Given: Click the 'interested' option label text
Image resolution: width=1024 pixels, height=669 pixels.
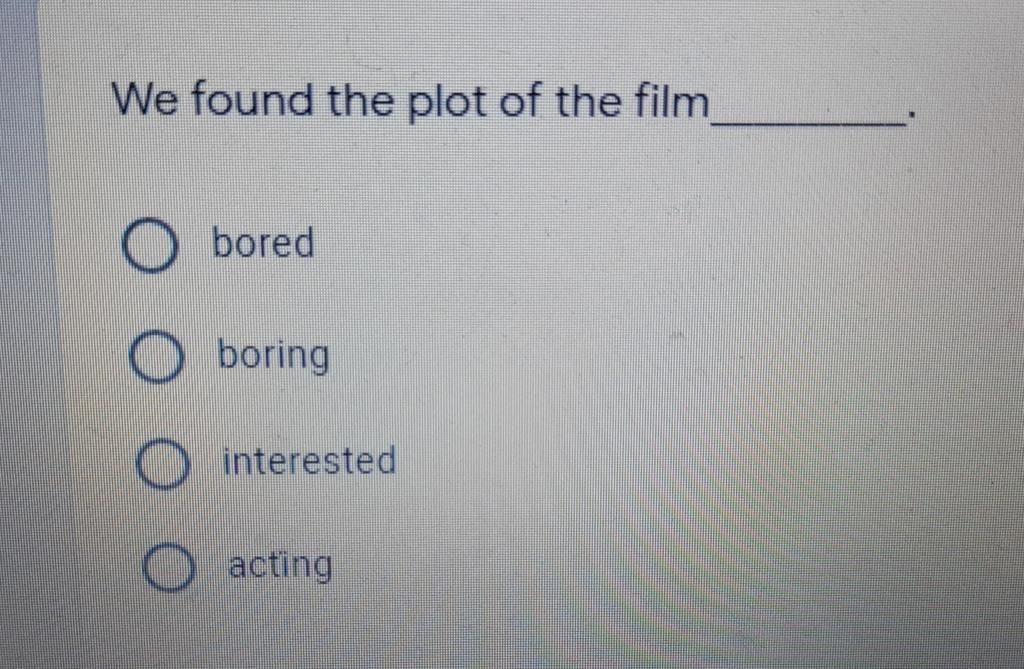Looking at the screenshot, I should point(310,460).
